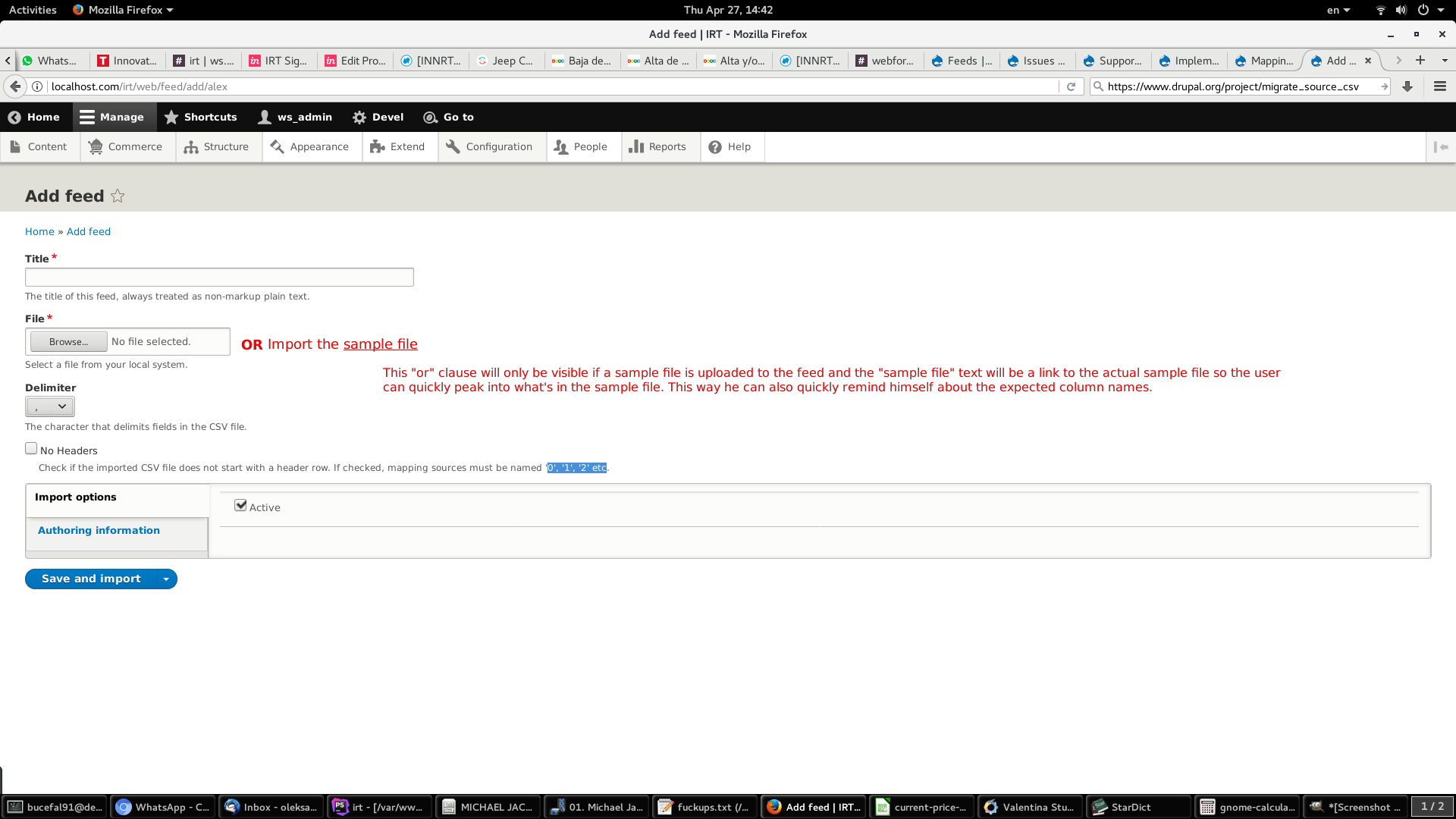Open the Firefox downloads arrow icon
1456x819 pixels.
[x=1407, y=86]
